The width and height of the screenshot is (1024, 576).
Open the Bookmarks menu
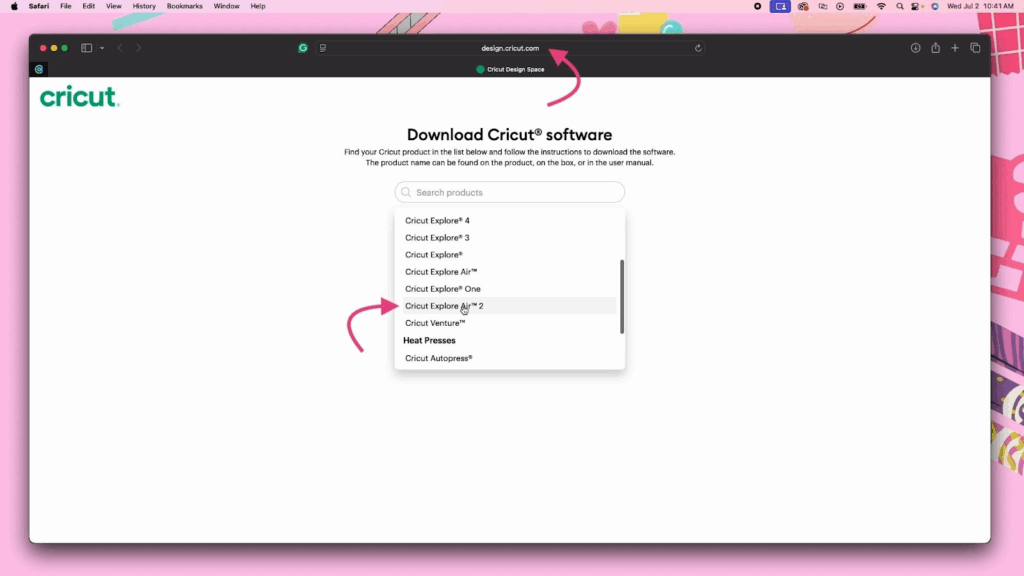point(184,7)
